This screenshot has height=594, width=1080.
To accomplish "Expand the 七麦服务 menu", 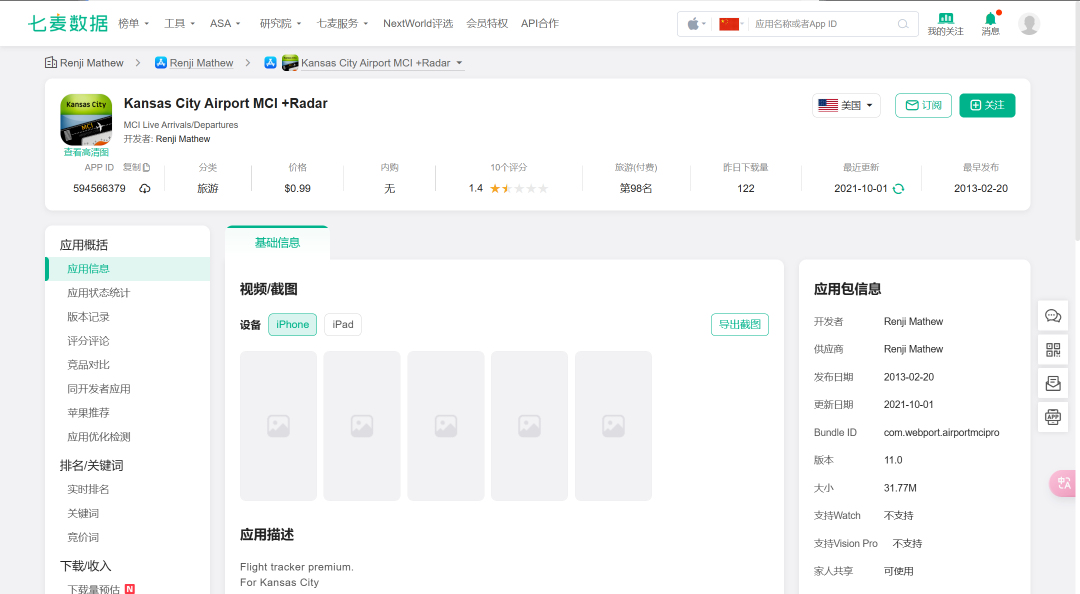I will point(342,23).
